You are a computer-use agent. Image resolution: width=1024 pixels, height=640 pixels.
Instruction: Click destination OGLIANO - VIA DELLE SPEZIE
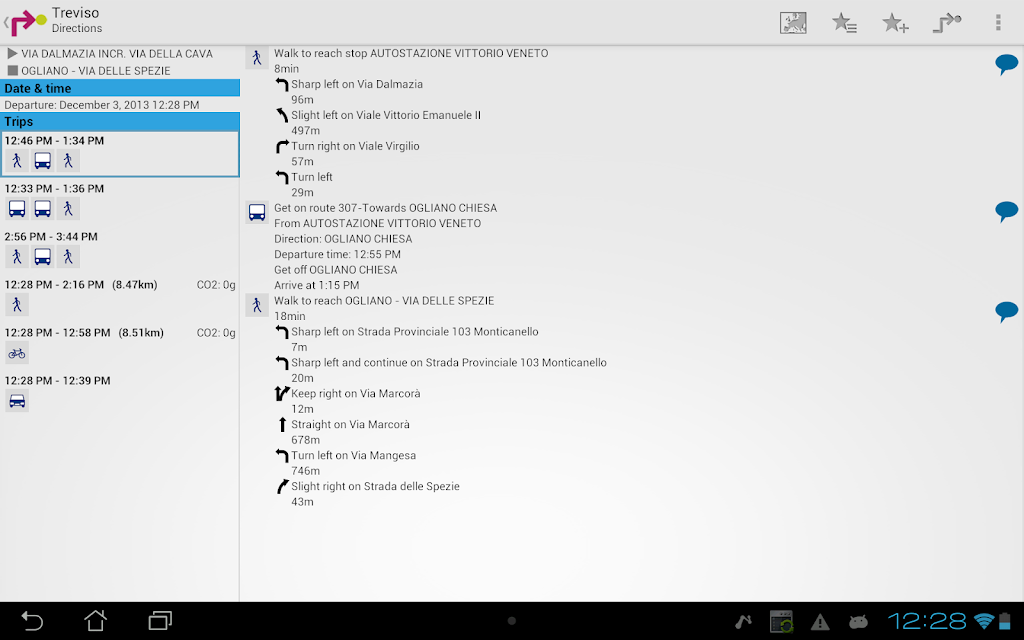[95, 71]
